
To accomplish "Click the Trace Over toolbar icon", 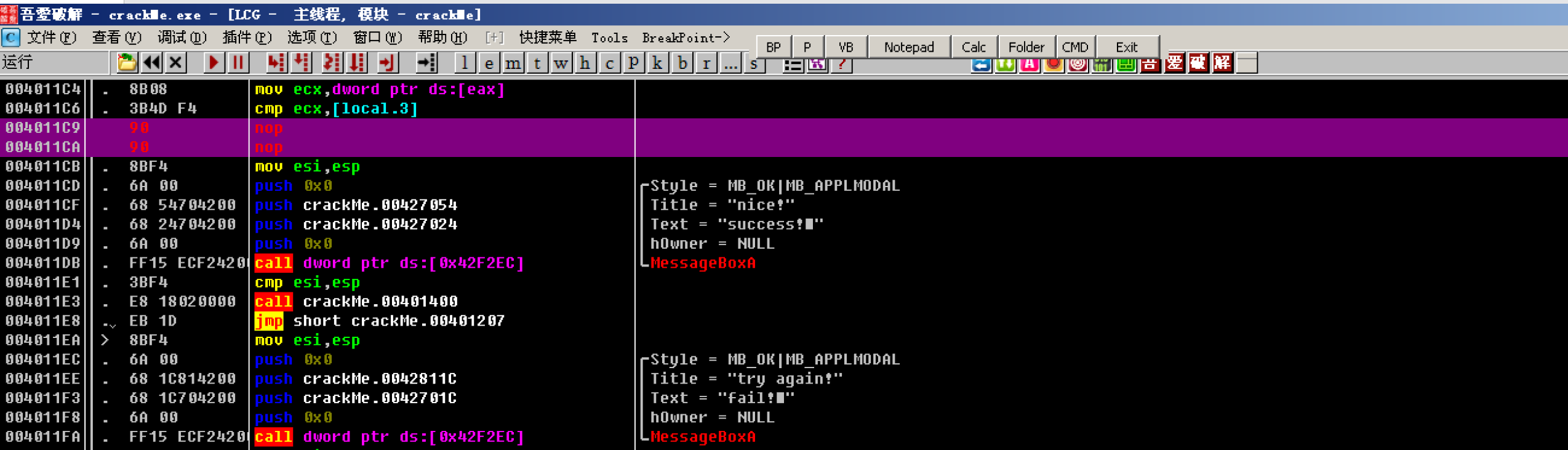I will tap(358, 62).
